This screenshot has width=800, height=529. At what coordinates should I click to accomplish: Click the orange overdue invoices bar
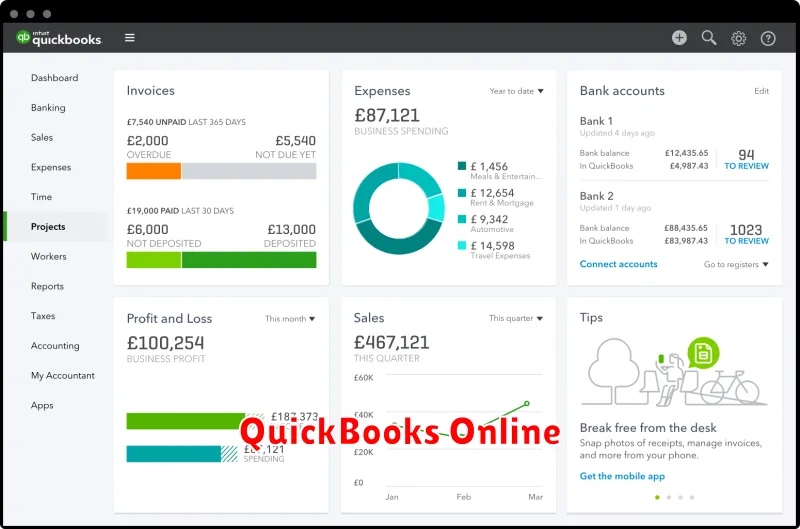(x=154, y=171)
